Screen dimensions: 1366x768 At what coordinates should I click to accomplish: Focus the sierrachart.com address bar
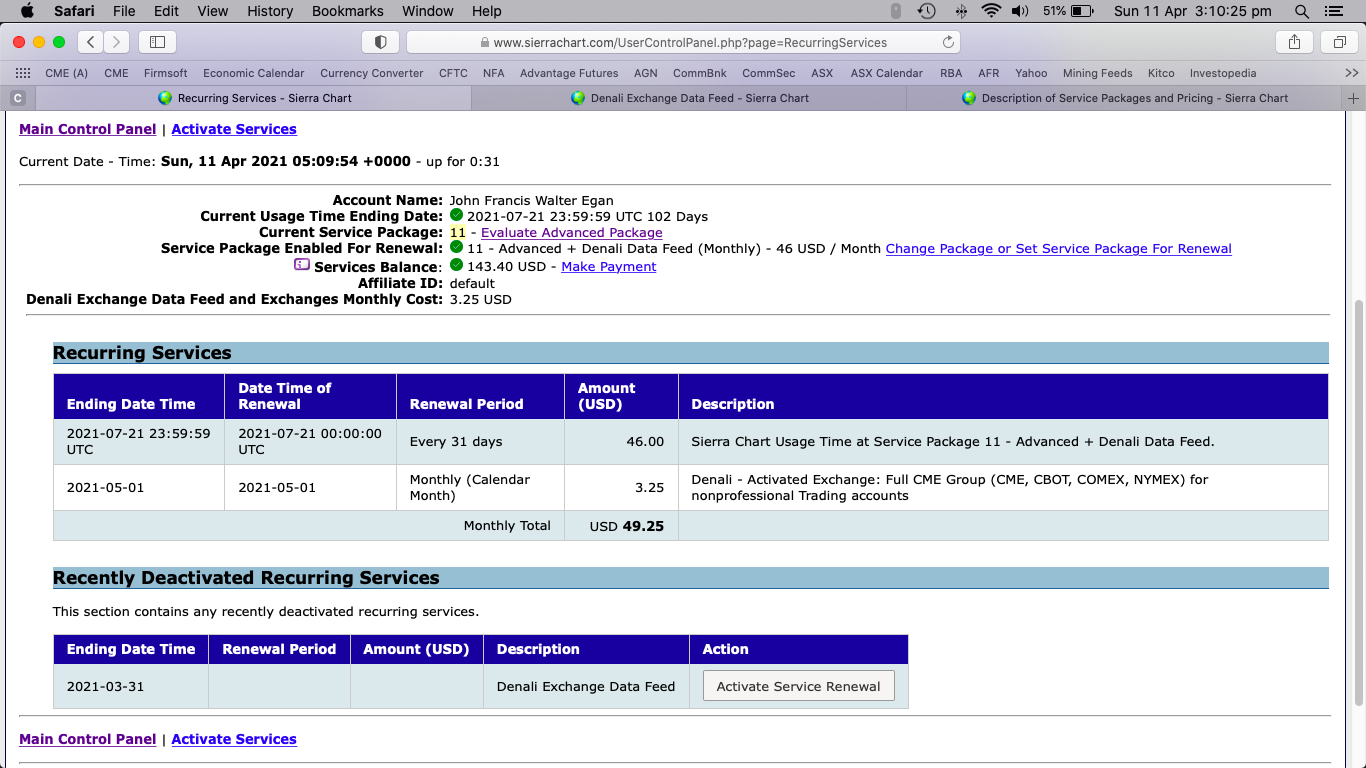point(683,42)
